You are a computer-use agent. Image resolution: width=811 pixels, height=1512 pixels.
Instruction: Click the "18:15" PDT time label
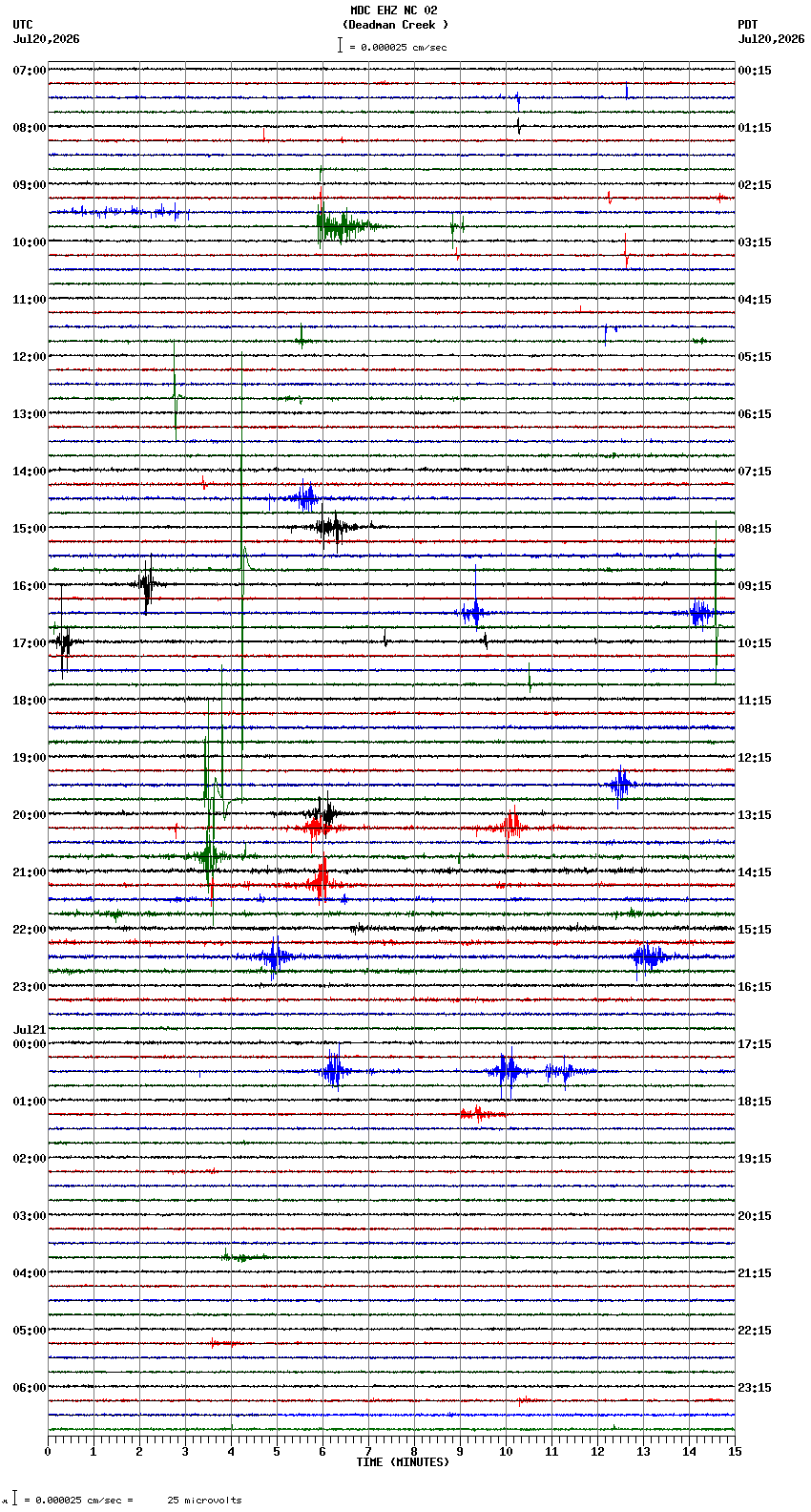pyautogui.click(x=755, y=1102)
